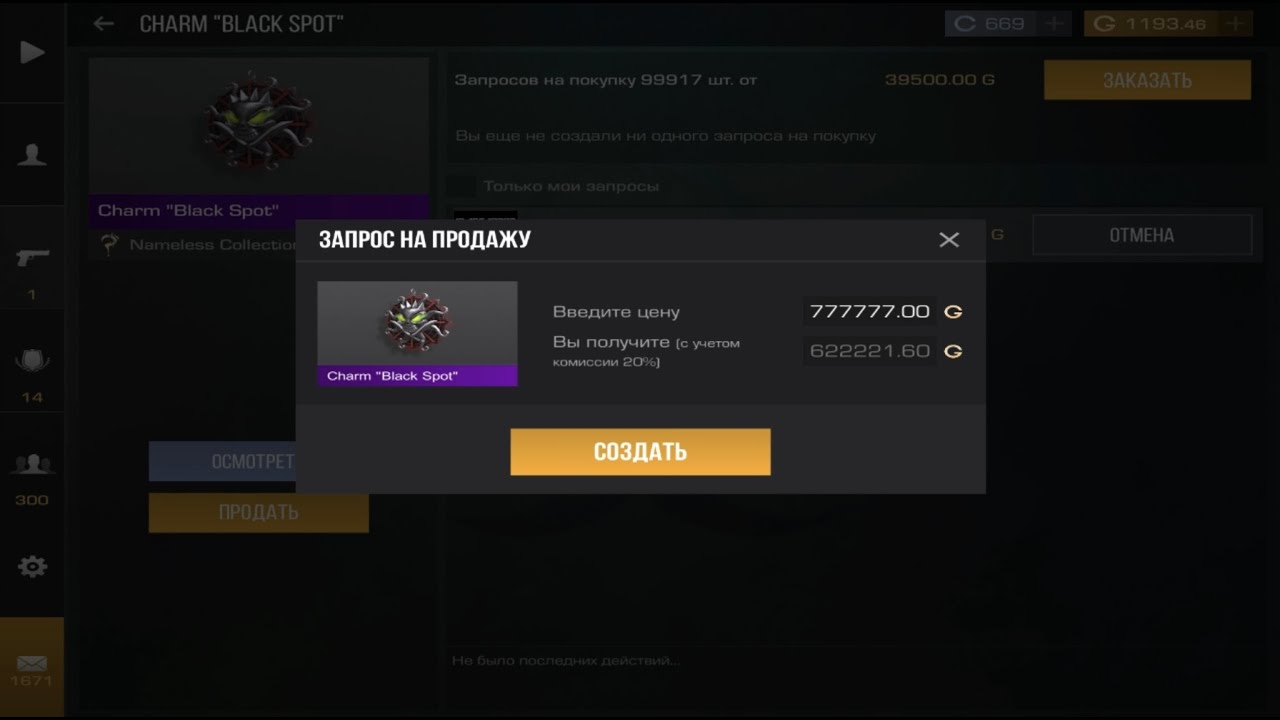Select the shield badge icon showing 14
Screen dimensions: 1280x720
(32, 361)
